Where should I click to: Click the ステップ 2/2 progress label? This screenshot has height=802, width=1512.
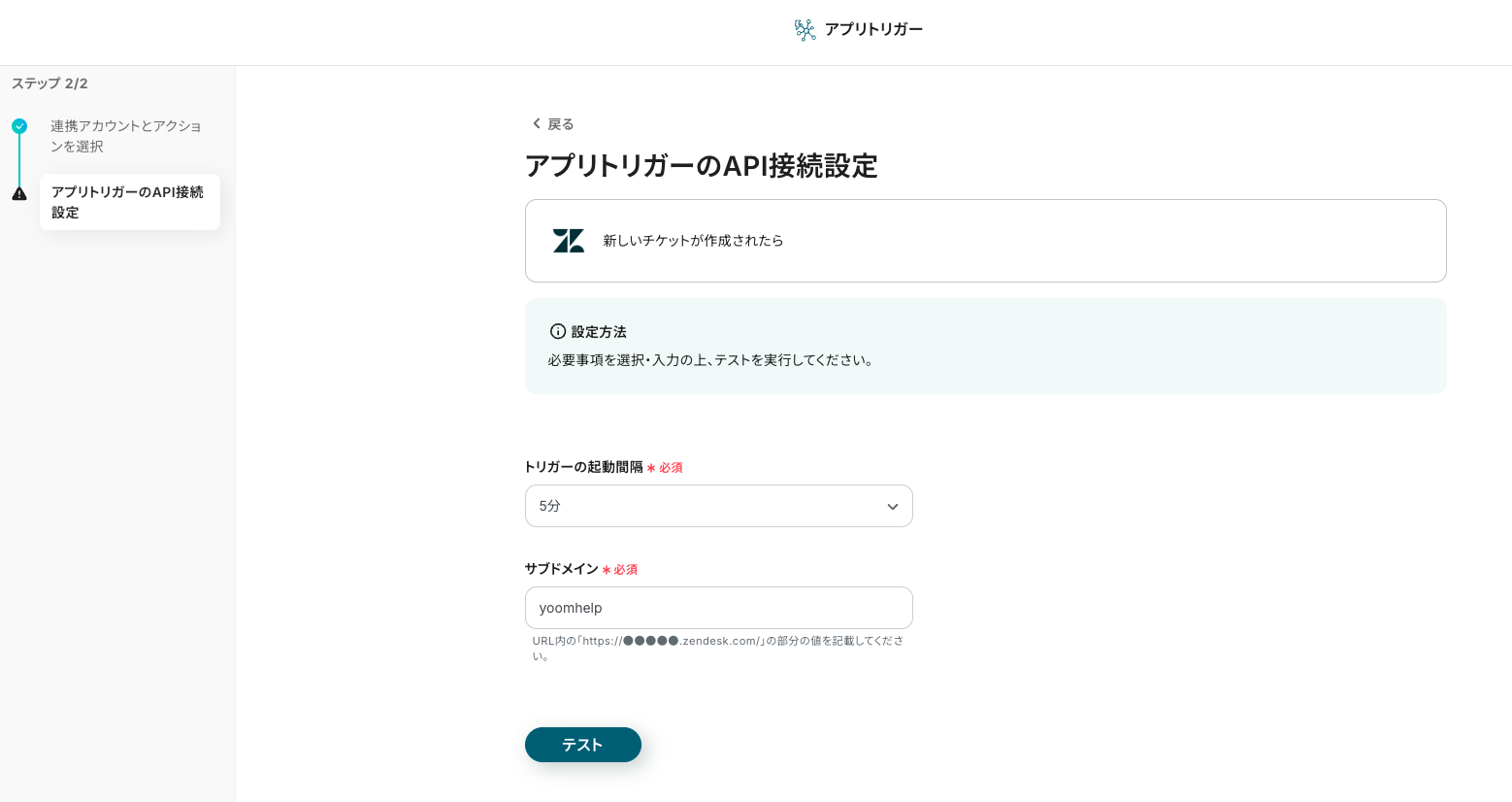[x=49, y=84]
